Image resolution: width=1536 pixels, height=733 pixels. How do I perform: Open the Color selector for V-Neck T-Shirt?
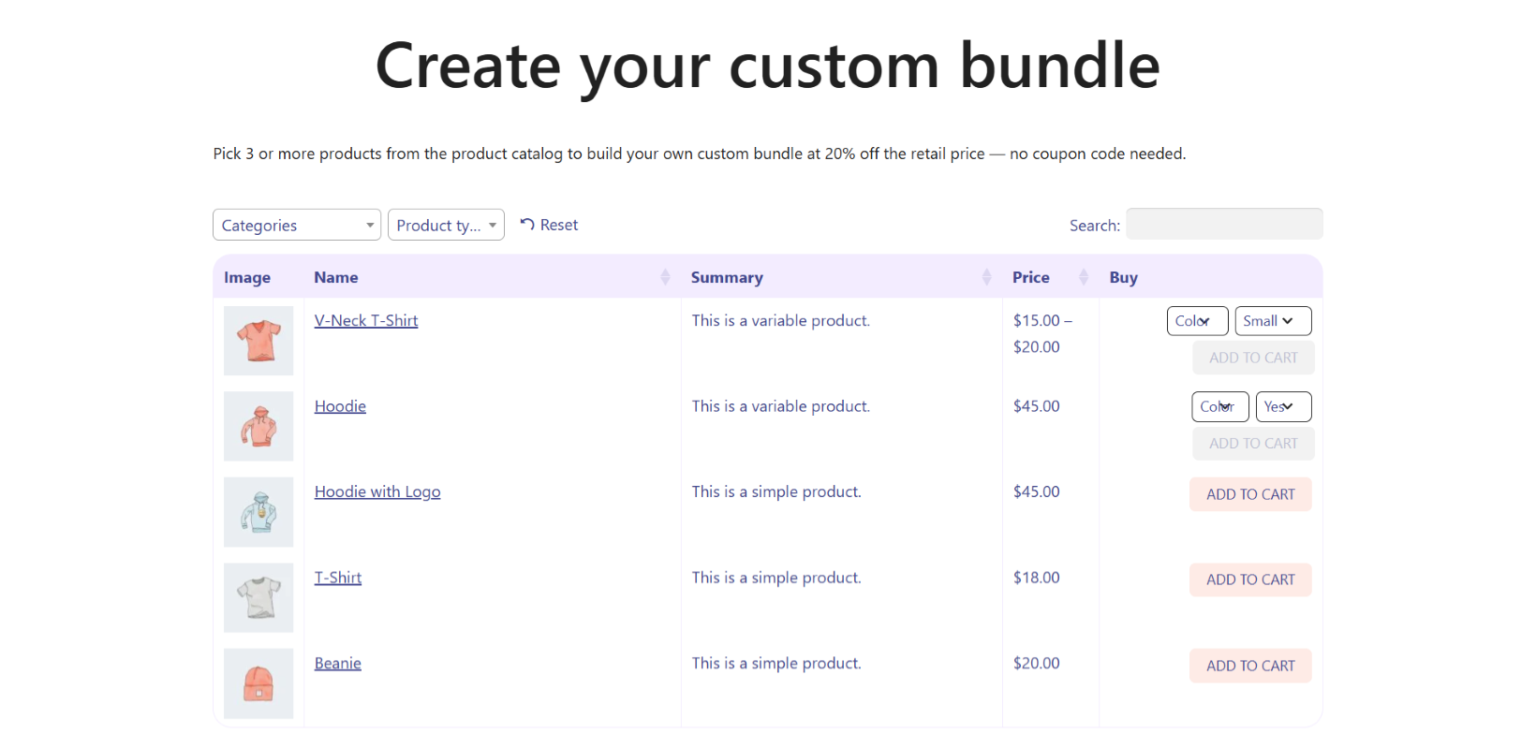coord(1197,320)
